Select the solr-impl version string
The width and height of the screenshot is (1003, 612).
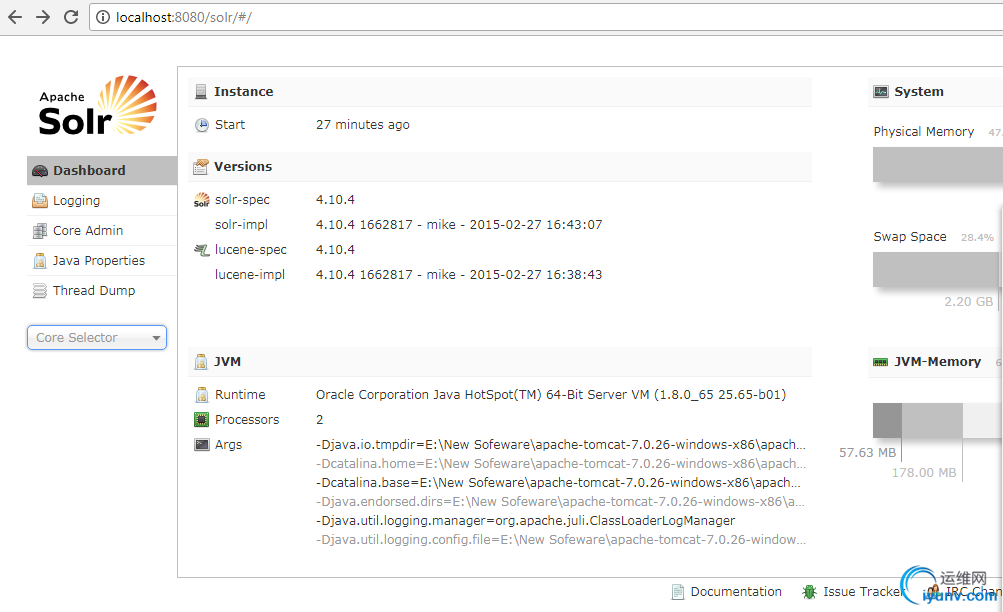point(459,224)
